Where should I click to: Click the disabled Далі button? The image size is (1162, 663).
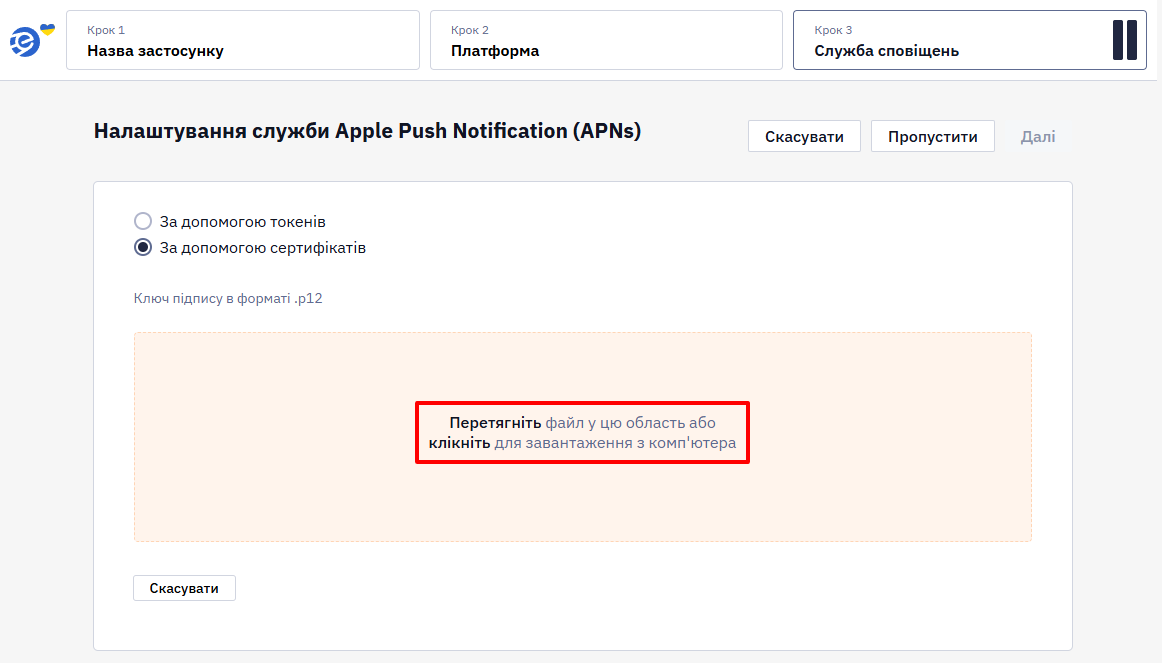pyautogui.click(x=1038, y=136)
